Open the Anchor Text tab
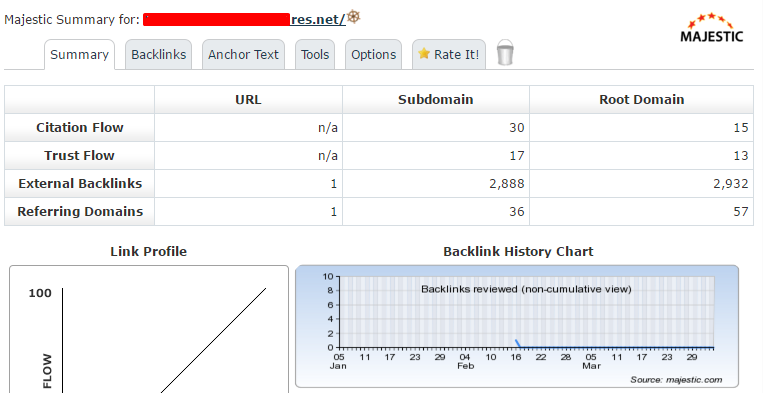 (x=243, y=54)
